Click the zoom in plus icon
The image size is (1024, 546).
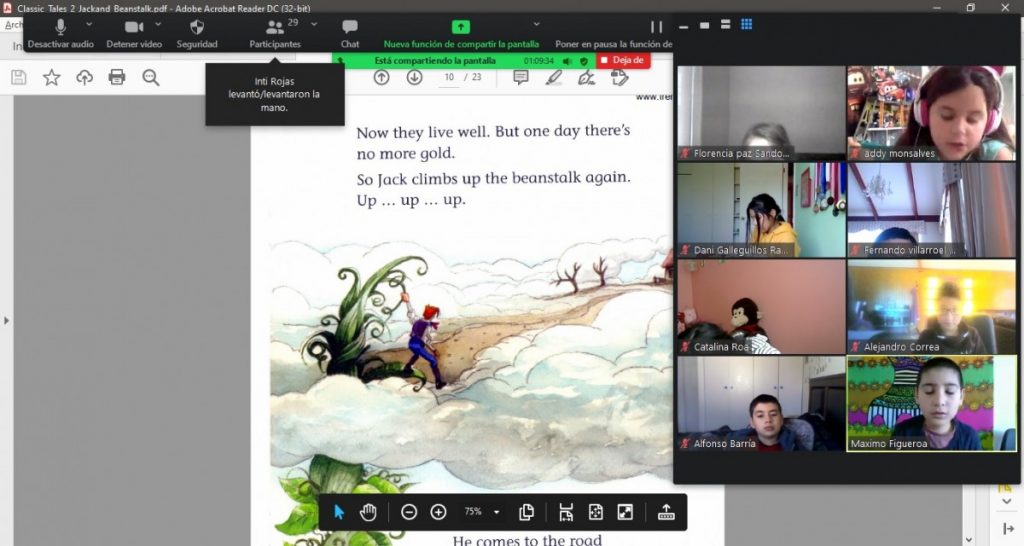coord(438,512)
